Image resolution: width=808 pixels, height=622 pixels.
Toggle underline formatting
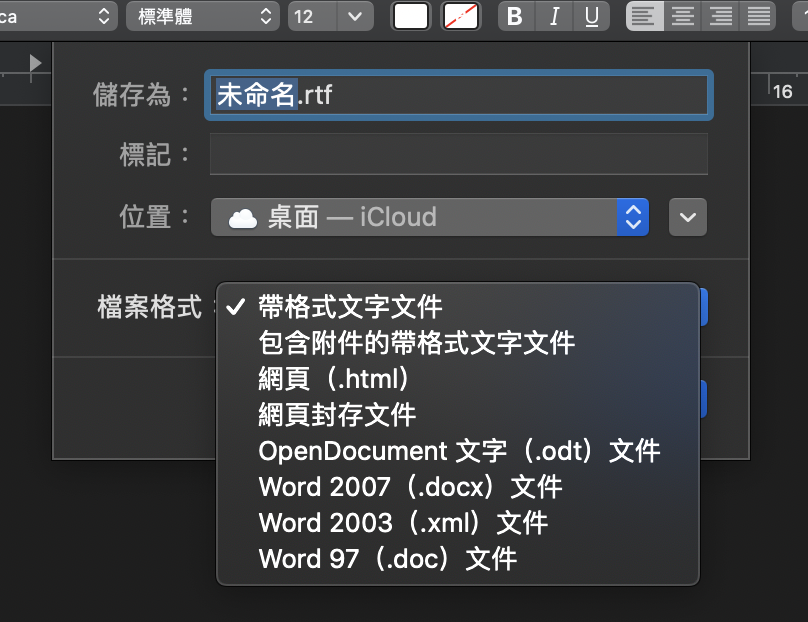point(592,16)
